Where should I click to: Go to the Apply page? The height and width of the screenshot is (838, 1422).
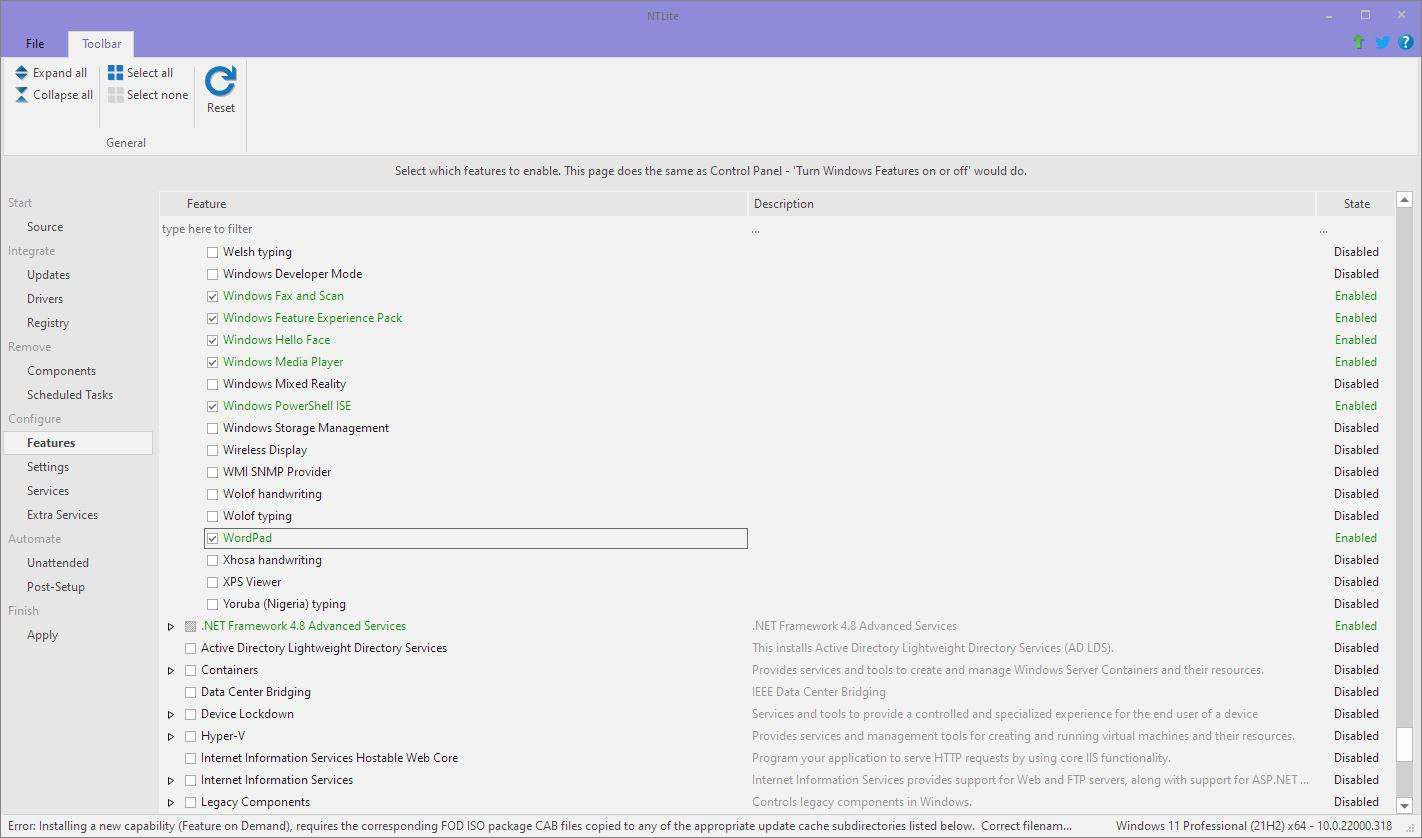pyautogui.click(x=42, y=635)
